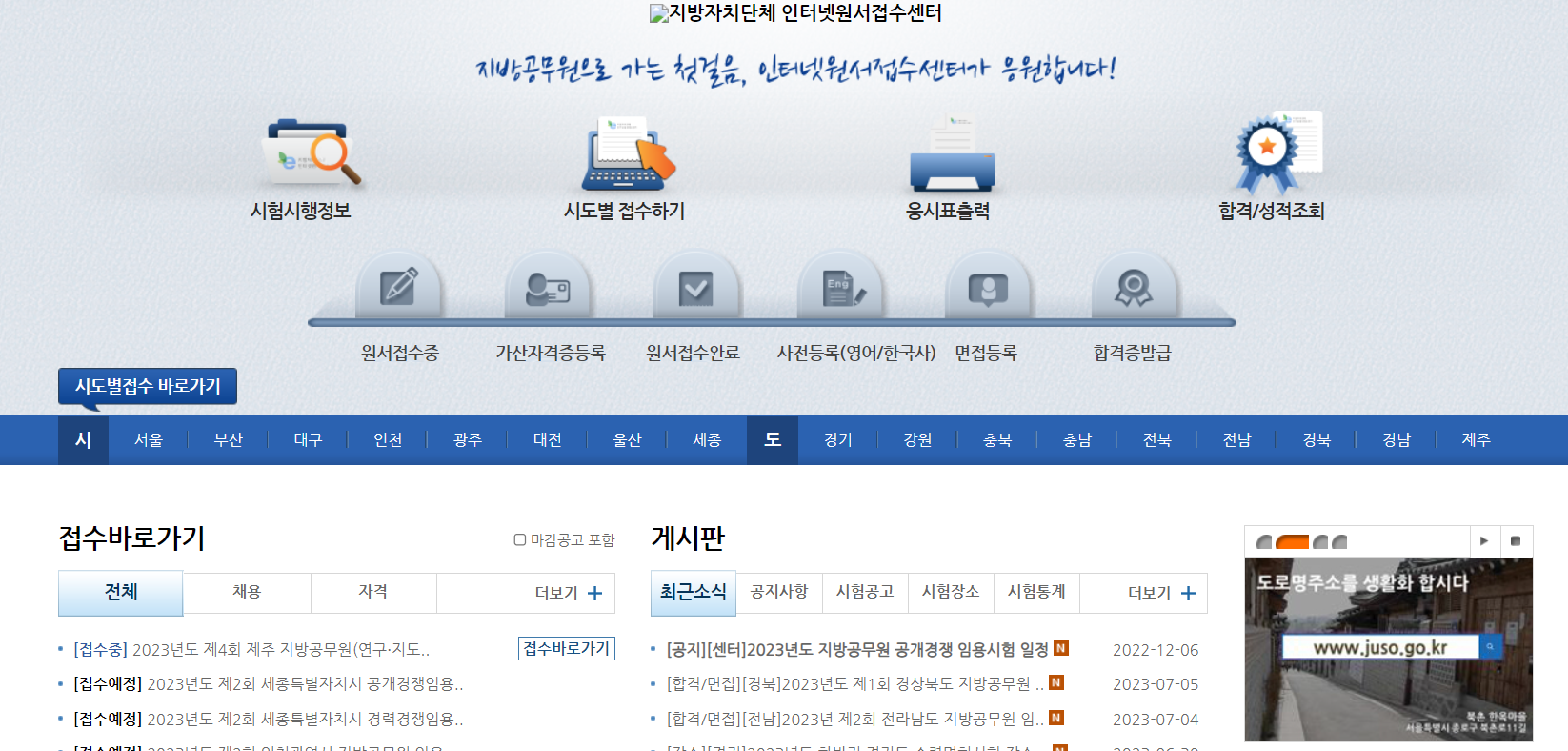Select 서울 in the region bar

149,440
